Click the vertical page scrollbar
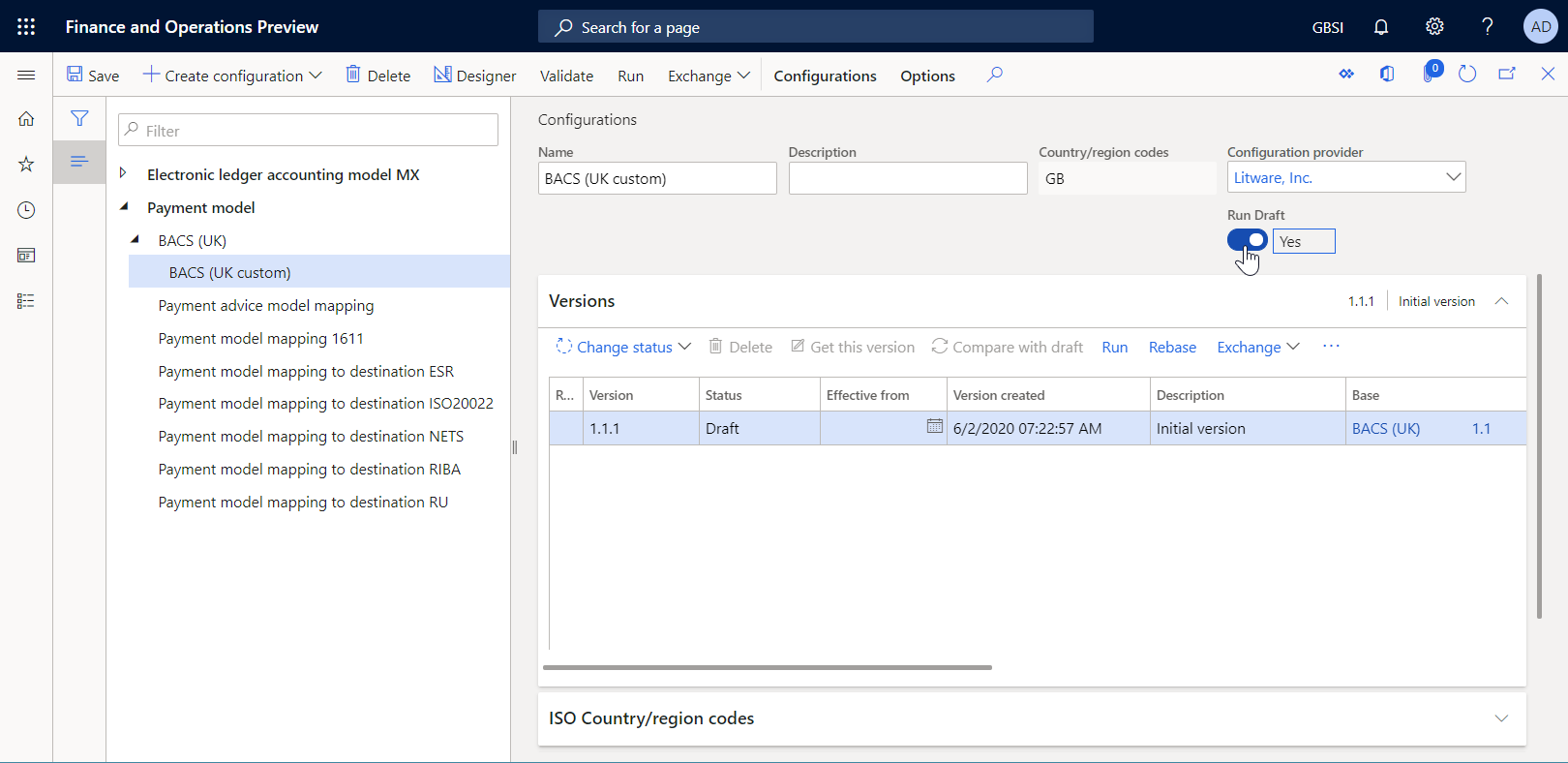This screenshot has width=1568, height=763. point(1539,445)
